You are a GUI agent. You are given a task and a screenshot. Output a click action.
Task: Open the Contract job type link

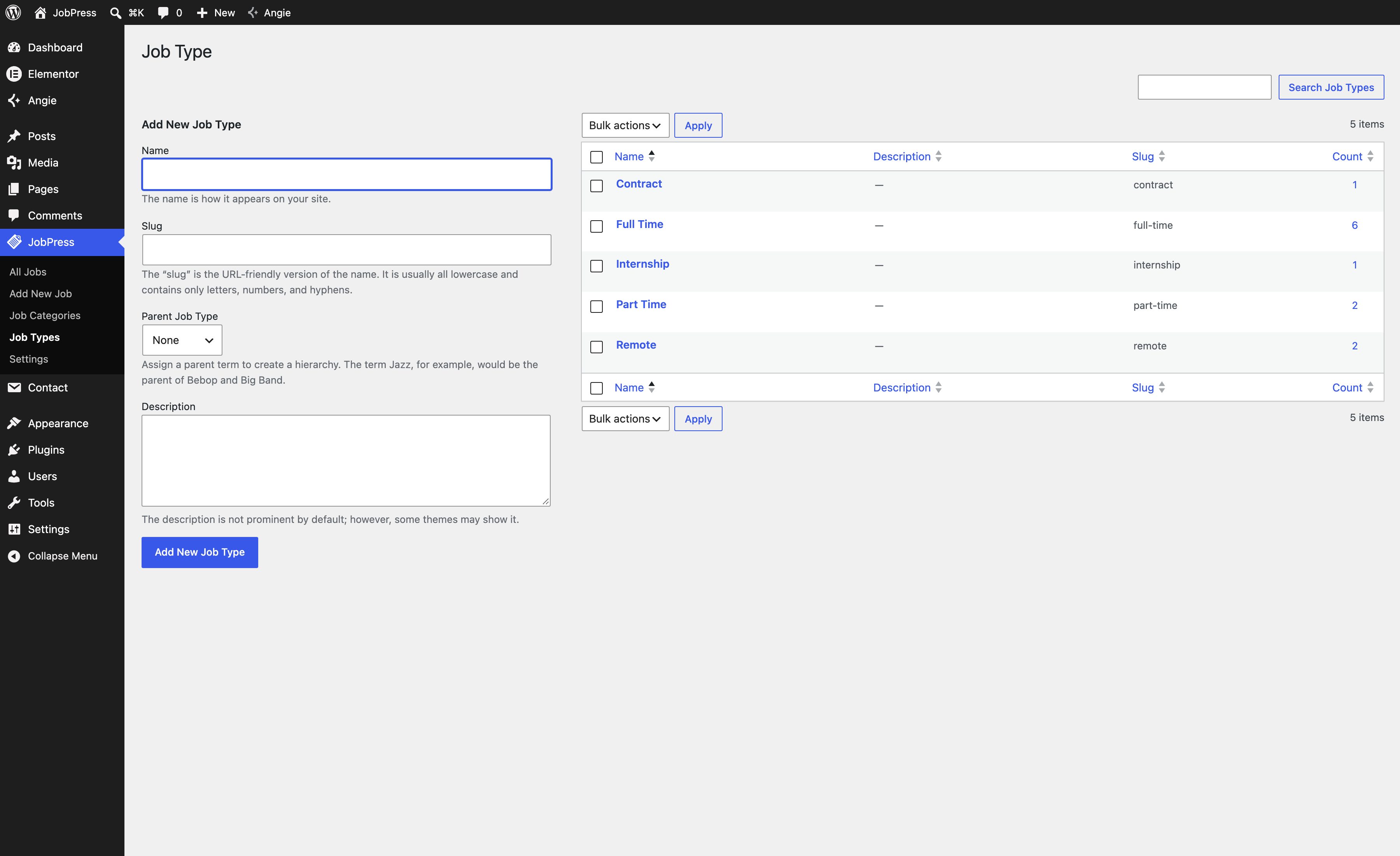pyautogui.click(x=639, y=184)
